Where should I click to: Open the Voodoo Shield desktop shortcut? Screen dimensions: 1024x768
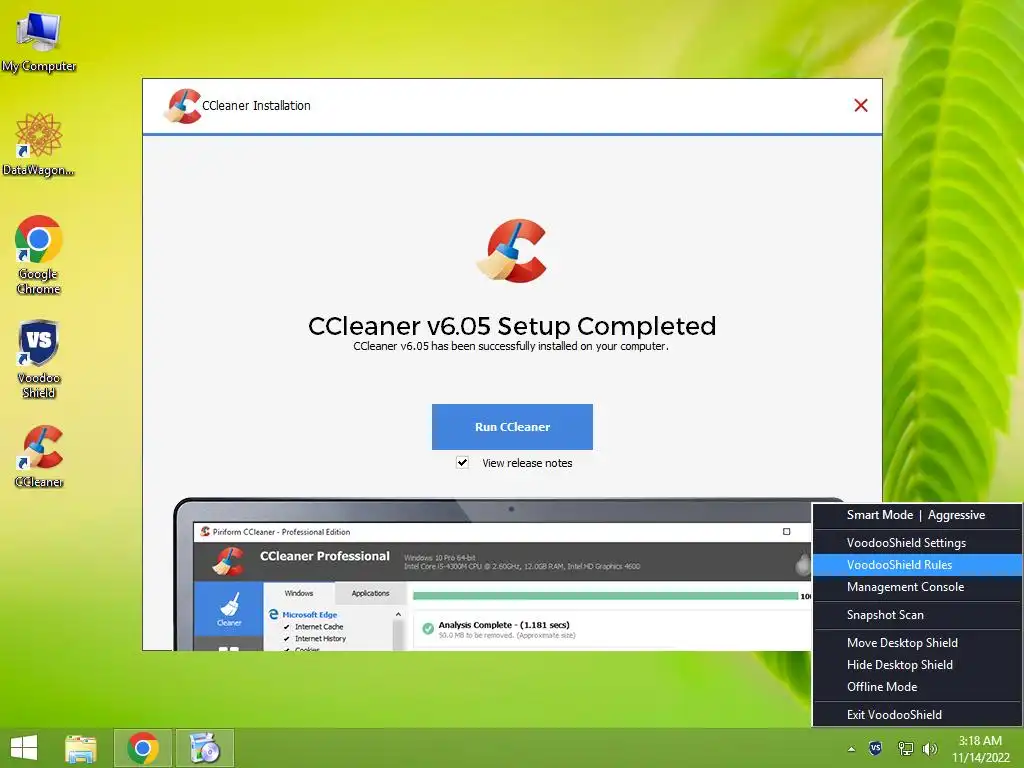(x=39, y=359)
